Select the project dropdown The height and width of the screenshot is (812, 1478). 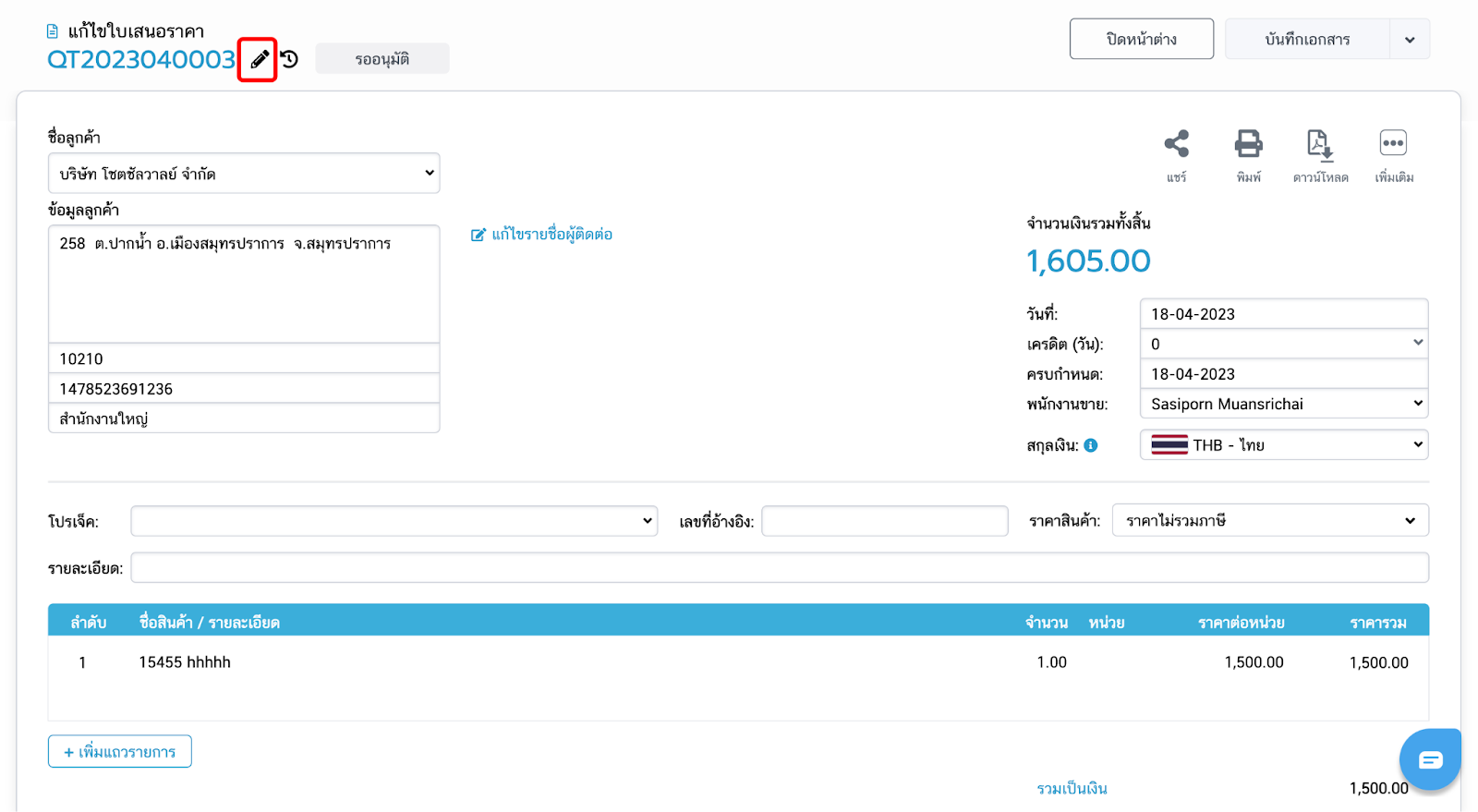pyautogui.click(x=394, y=521)
